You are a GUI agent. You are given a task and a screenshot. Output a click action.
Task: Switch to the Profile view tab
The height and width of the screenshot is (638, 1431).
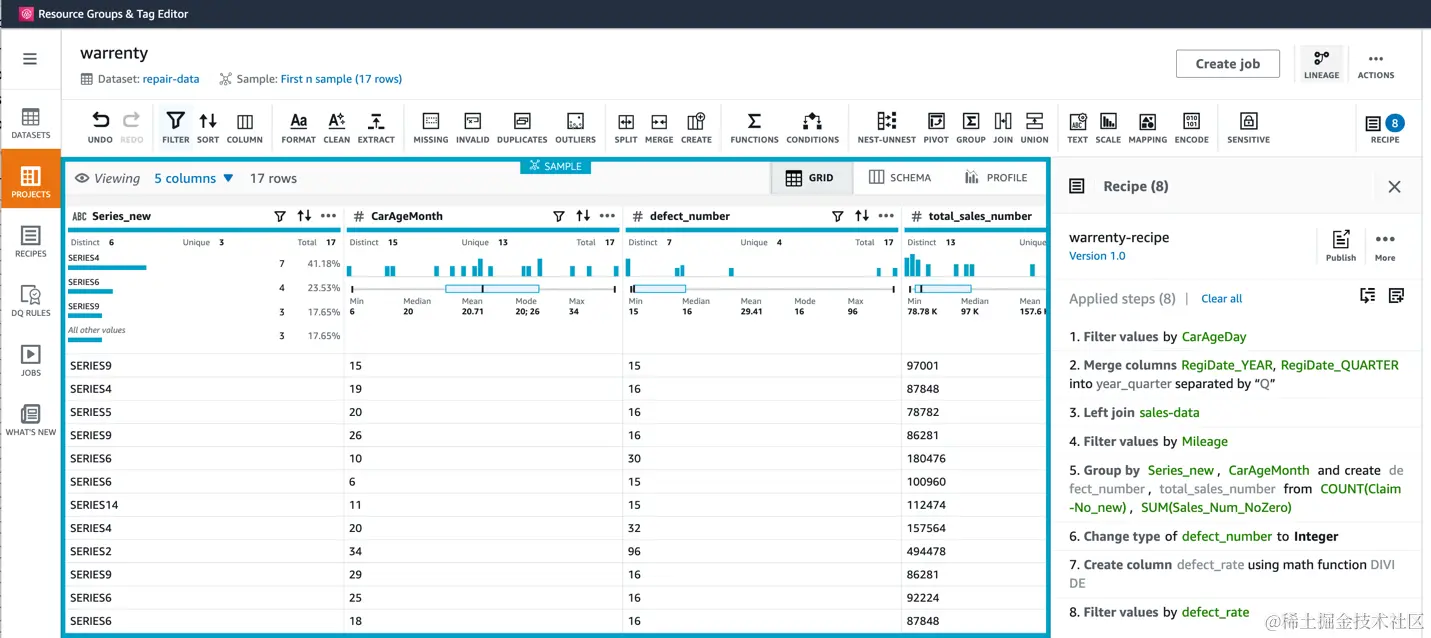click(x=996, y=177)
